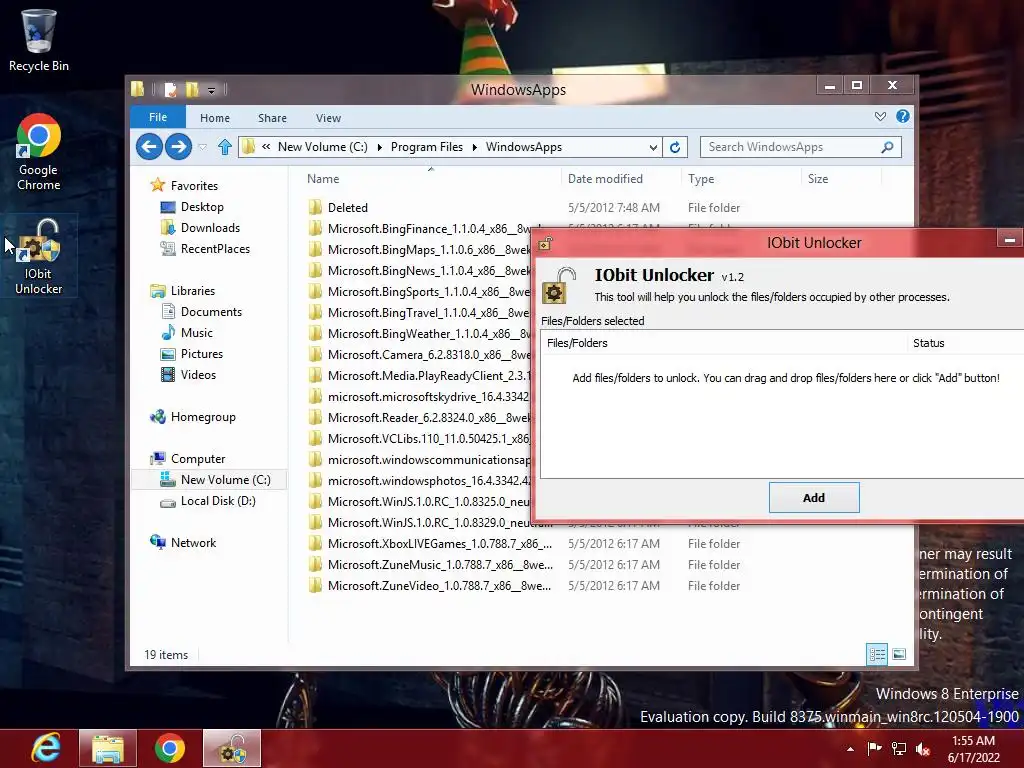The image size is (1024, 768).
Task: Open the Customize Quick Access Toolbar dropdown
Action: (212, 90)
